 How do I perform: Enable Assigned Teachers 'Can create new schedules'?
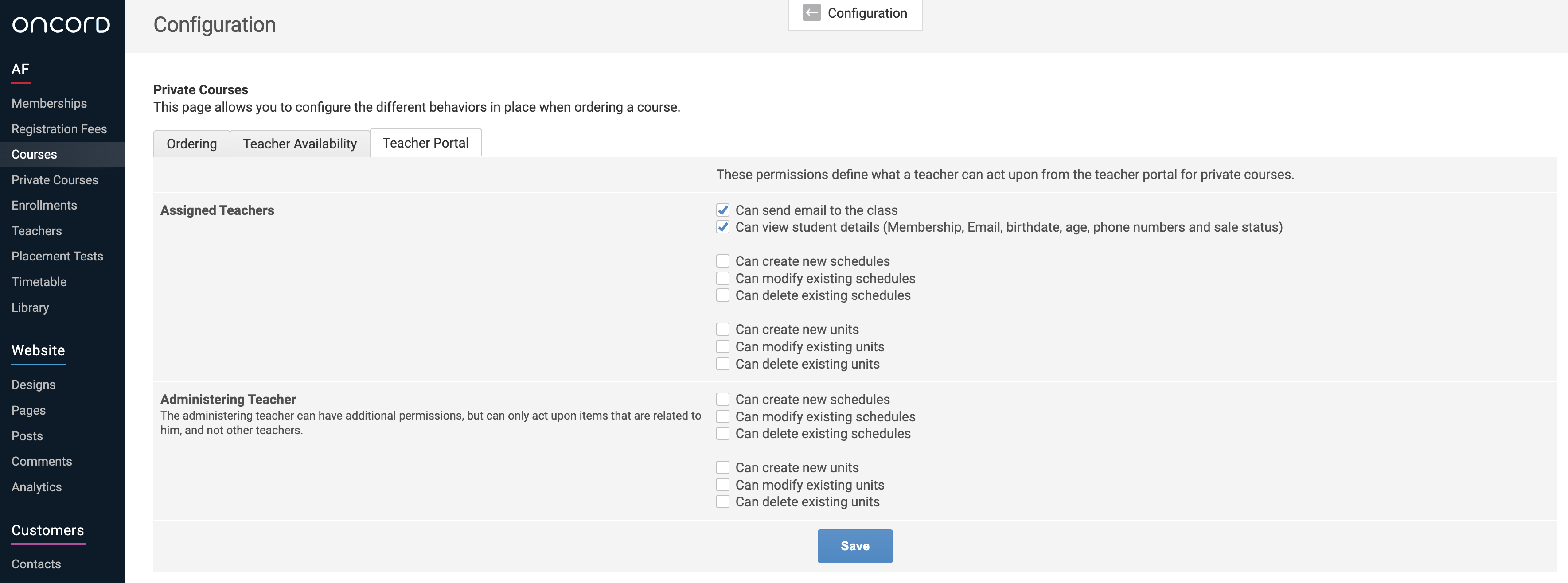(x=722, y=262)
